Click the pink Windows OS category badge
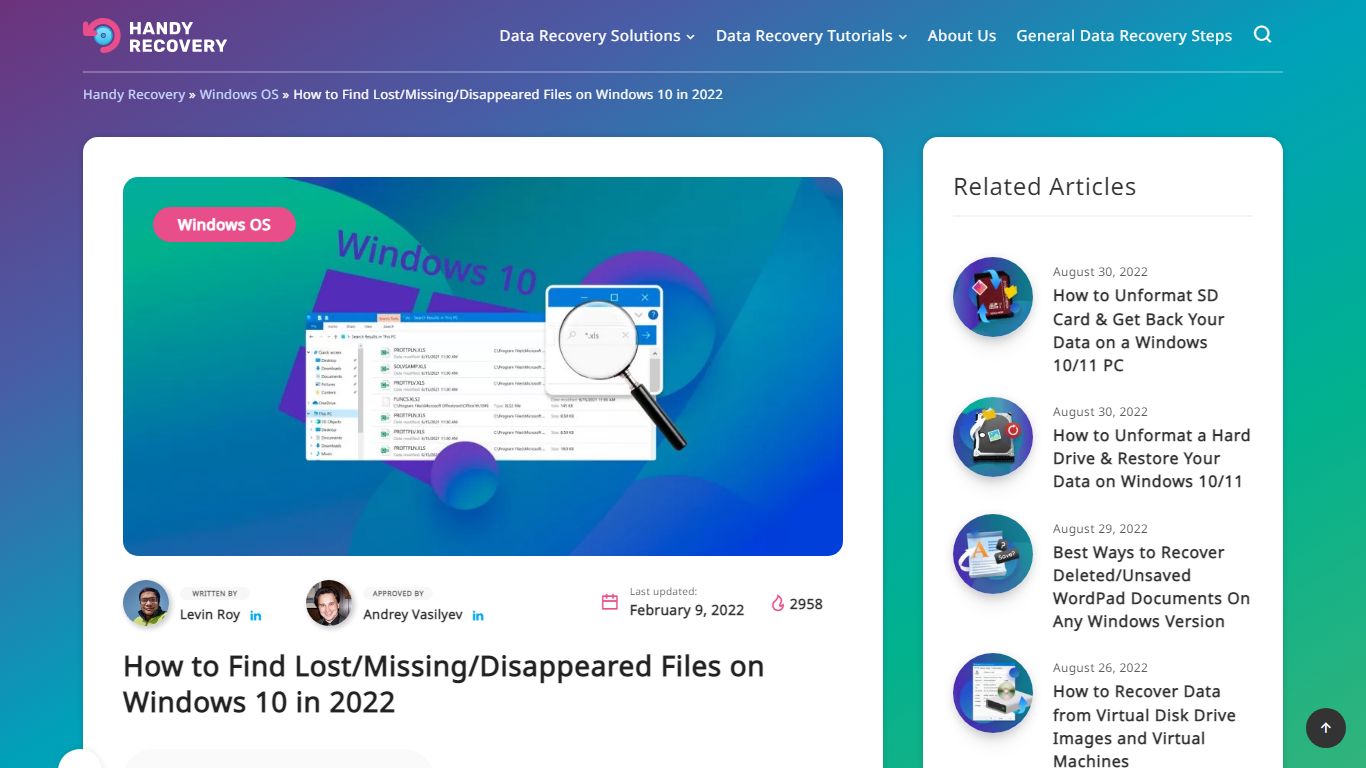The height and width of the screenshot is (768, 1366). click(224, 225)
